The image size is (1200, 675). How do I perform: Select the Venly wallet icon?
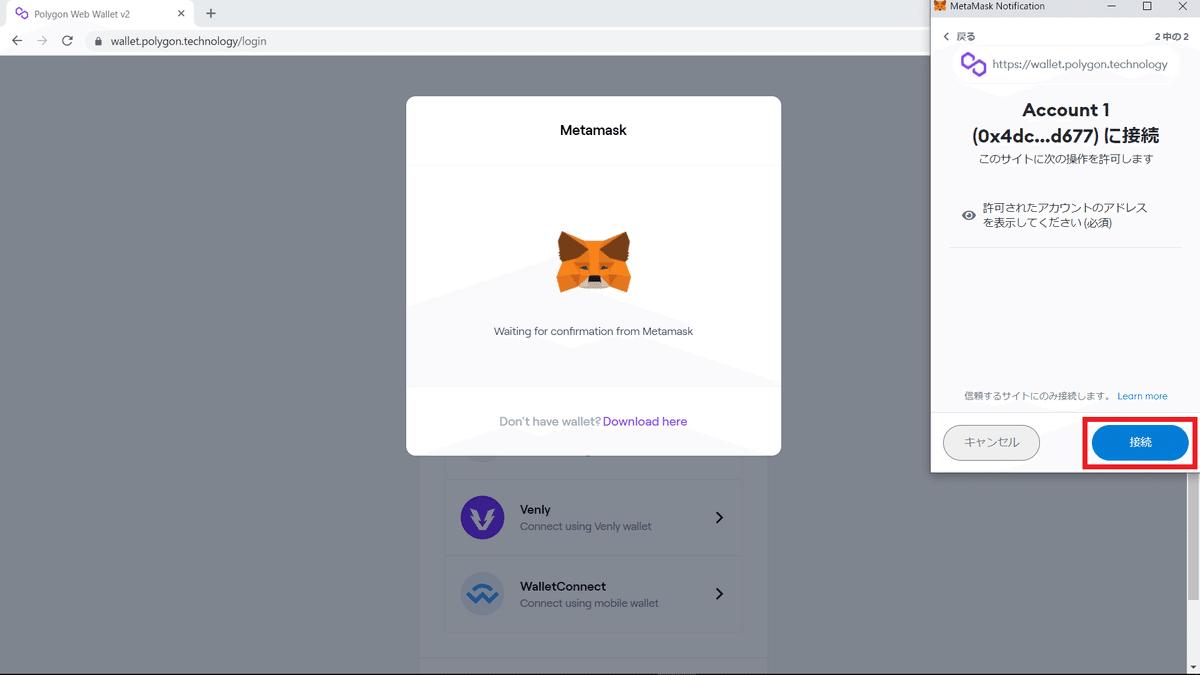point(482,518)
